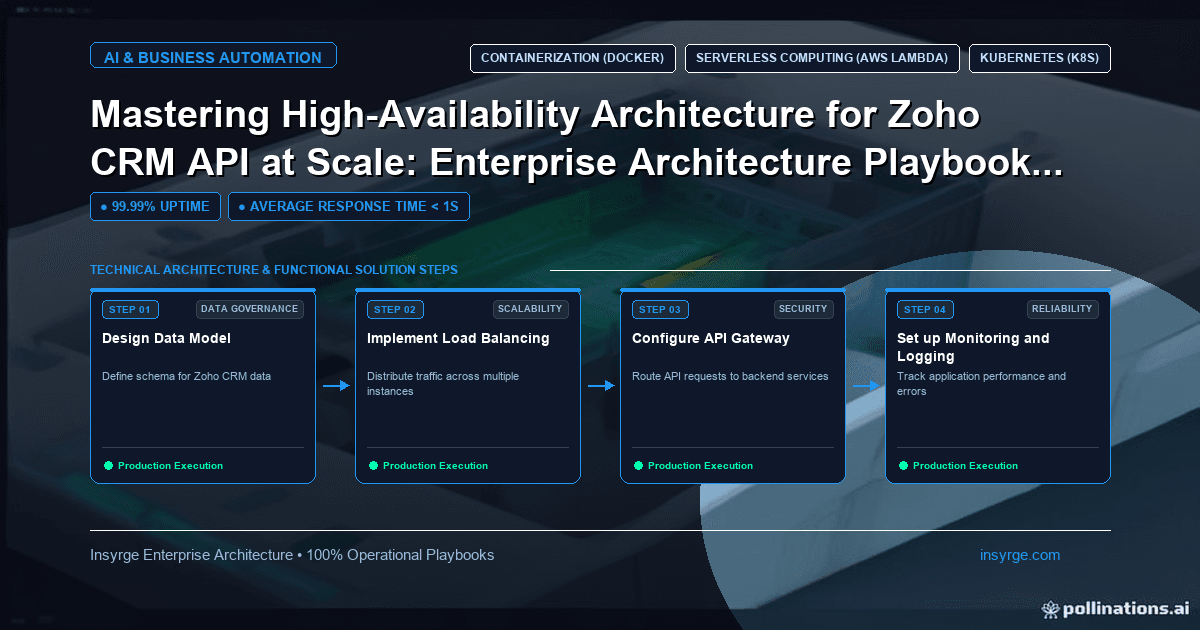Screen dimensions: 1200x630
Task: Click the Step 04 label
Action: (925, 309)
